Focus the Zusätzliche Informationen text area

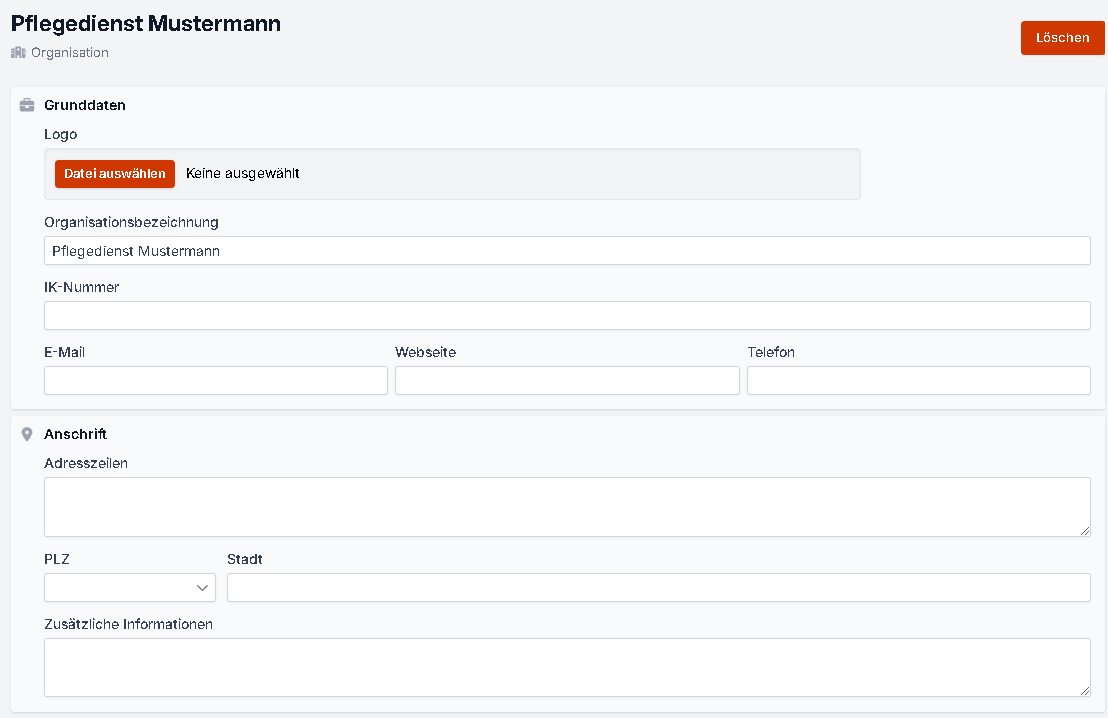pos(567,667)
